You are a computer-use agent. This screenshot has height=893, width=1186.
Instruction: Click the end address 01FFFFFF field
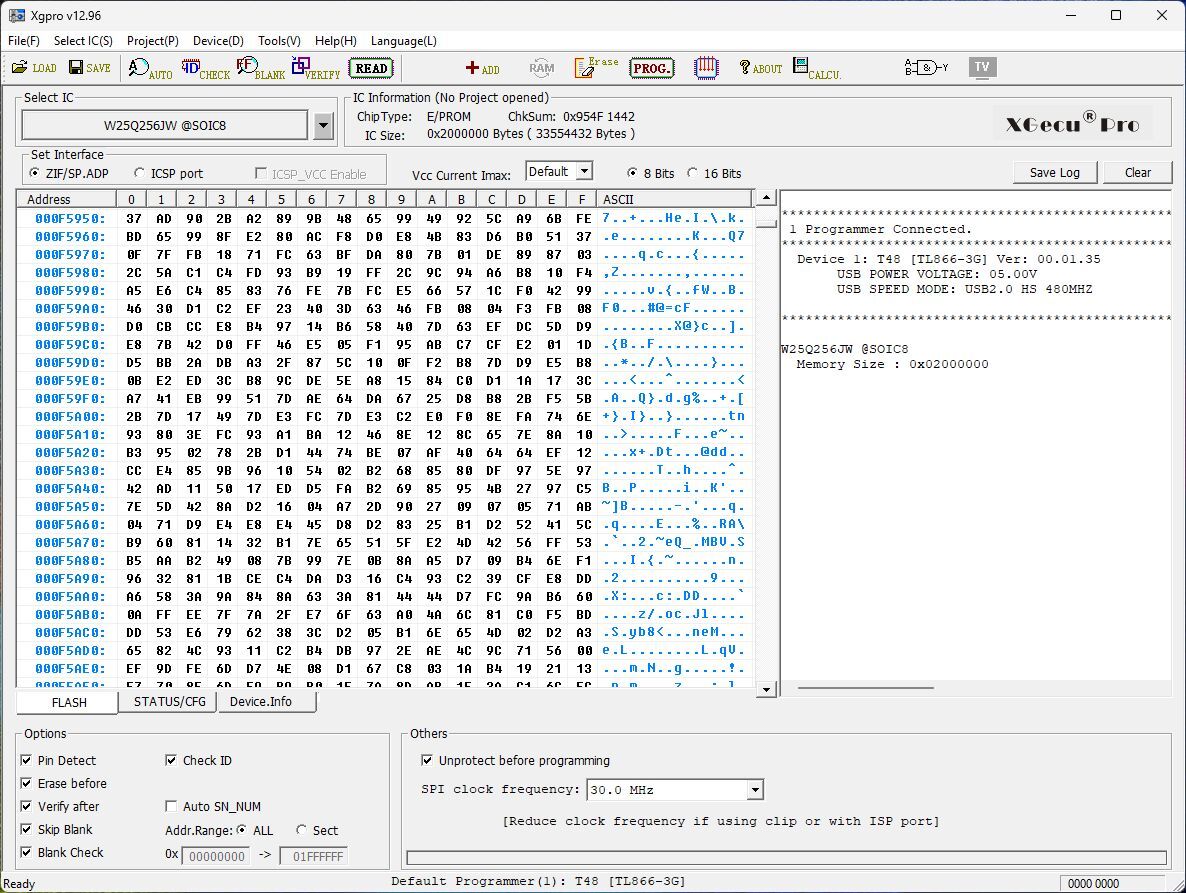313,856
